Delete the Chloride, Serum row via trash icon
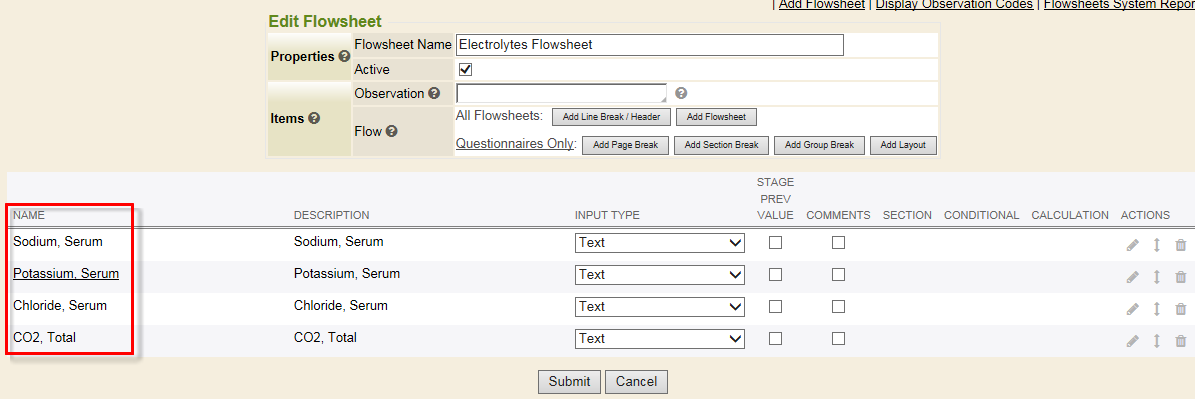The width and height of the screenshot is (1195, 399). [1181, 309]
